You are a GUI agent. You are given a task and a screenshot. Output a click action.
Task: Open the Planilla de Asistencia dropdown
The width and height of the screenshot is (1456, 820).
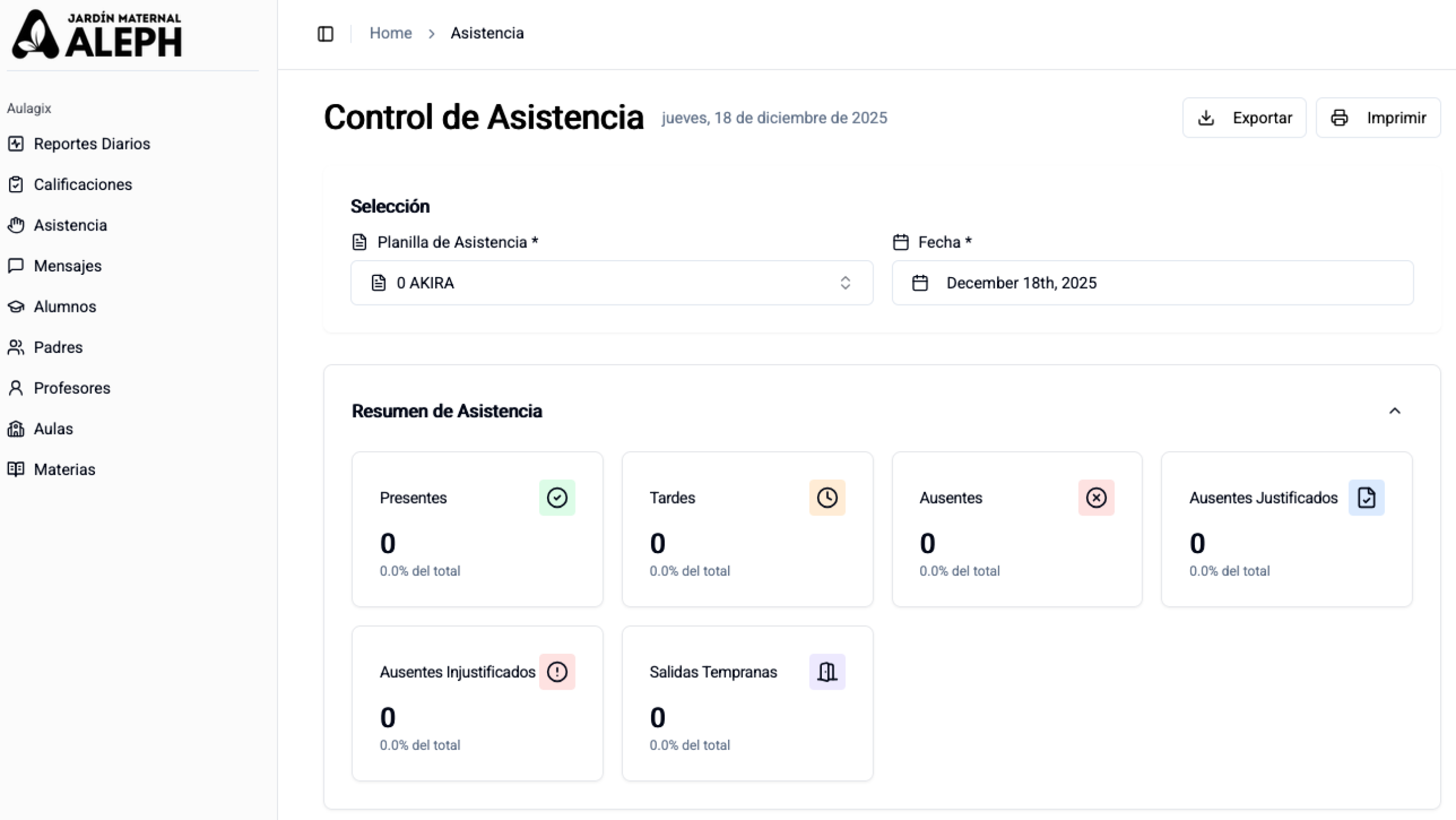tap(611, 283)
